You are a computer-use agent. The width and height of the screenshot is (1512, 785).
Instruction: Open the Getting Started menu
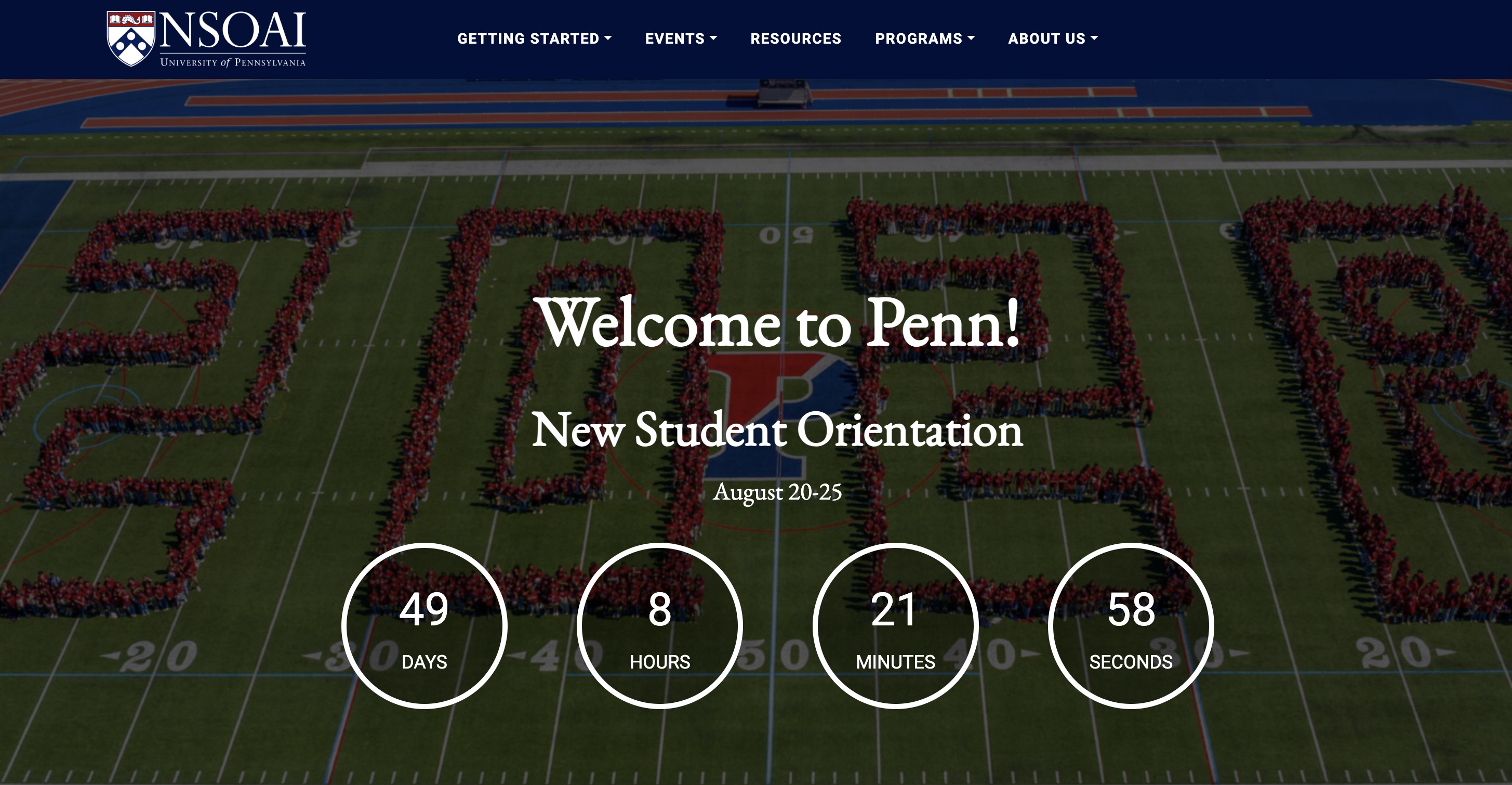click(534, 39)
